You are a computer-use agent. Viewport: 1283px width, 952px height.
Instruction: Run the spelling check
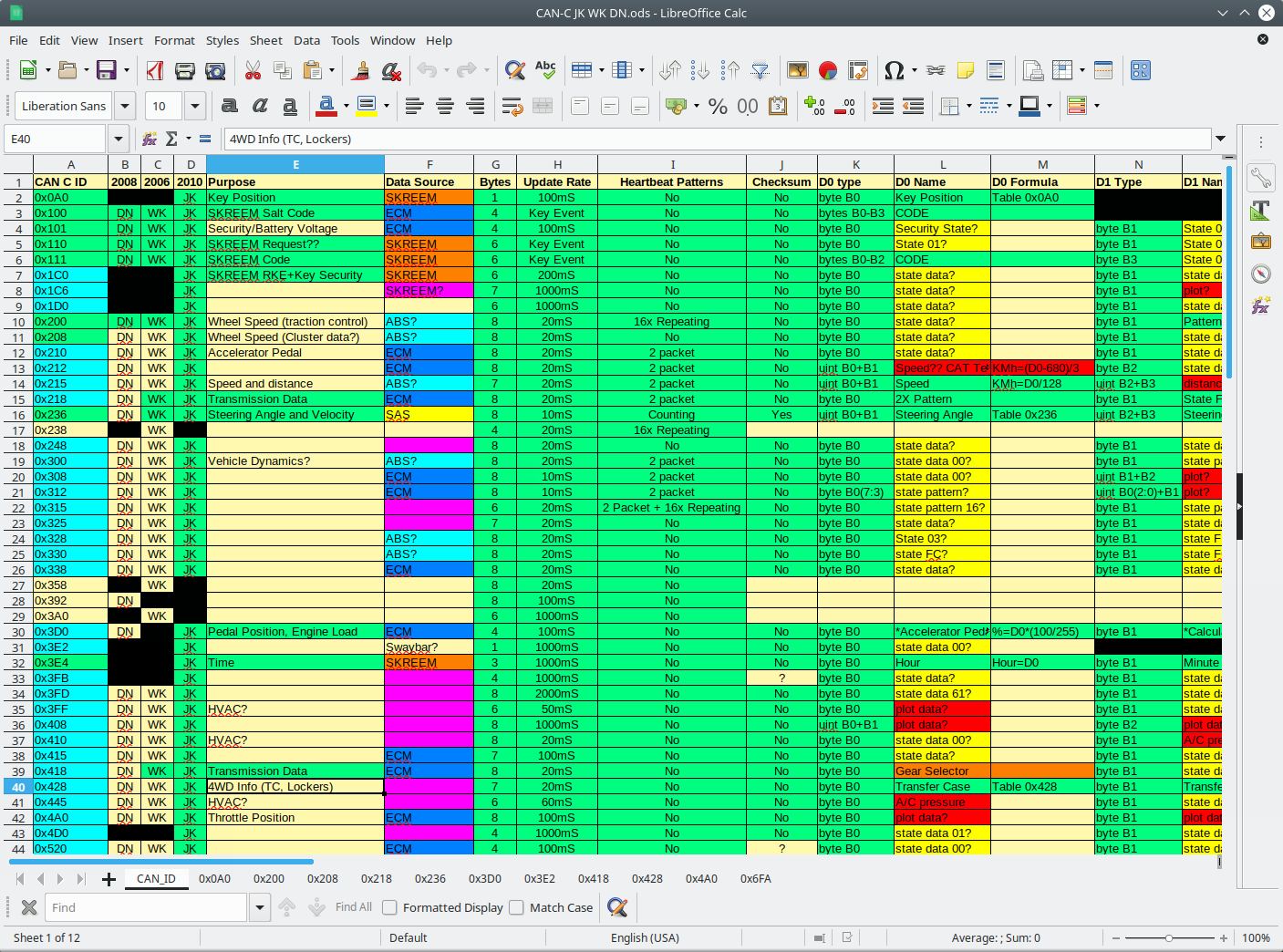point(545,70)
